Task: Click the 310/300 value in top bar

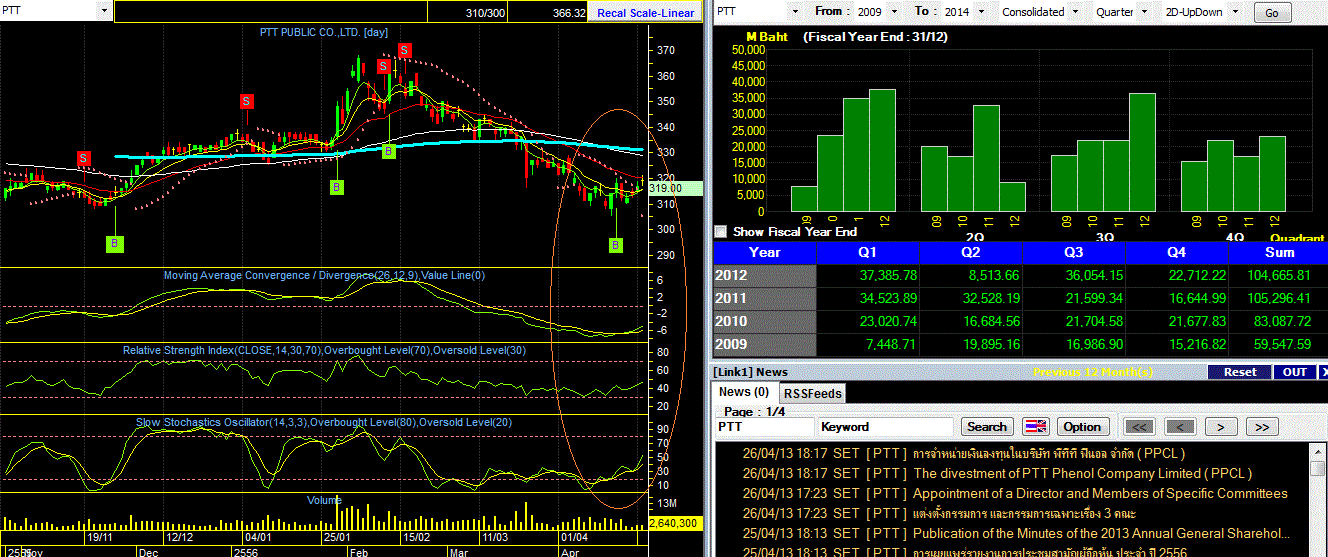Action: [486, 13]
